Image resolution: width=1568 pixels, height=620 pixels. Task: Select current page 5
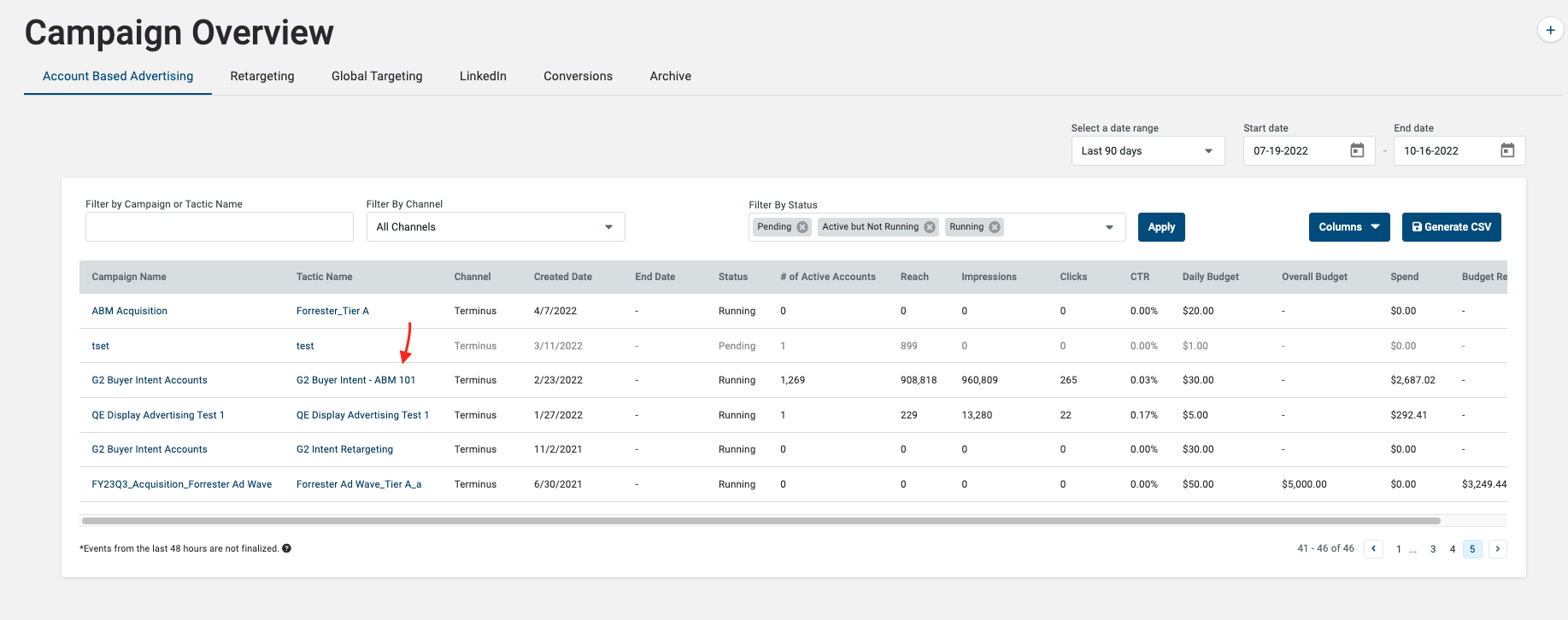click(1472, 549)
